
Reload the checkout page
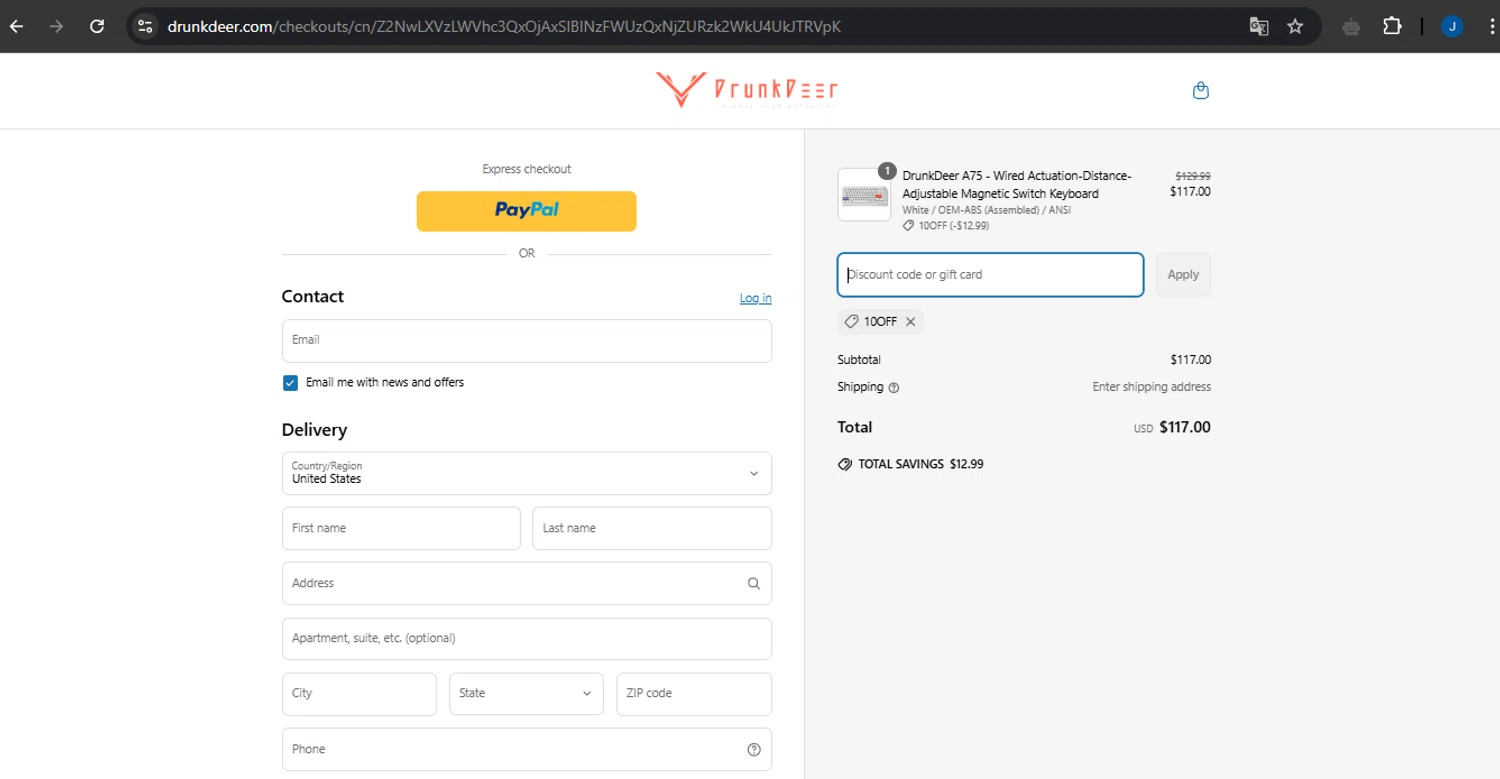pyautogui.click(x=97, y=27)
